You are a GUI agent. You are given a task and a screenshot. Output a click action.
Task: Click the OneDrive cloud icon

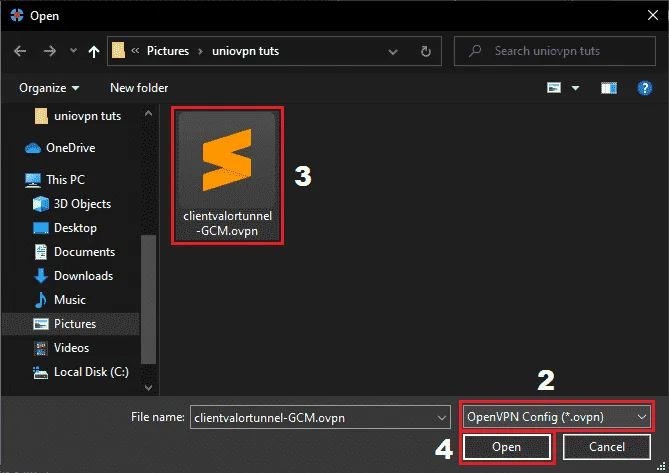coord(33,148)
